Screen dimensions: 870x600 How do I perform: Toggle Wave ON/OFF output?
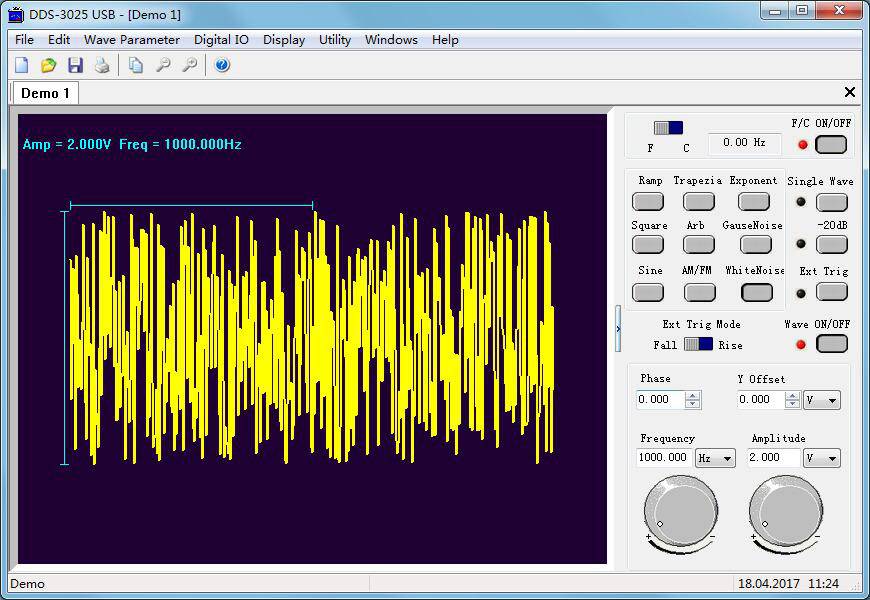tap(833, 343)
